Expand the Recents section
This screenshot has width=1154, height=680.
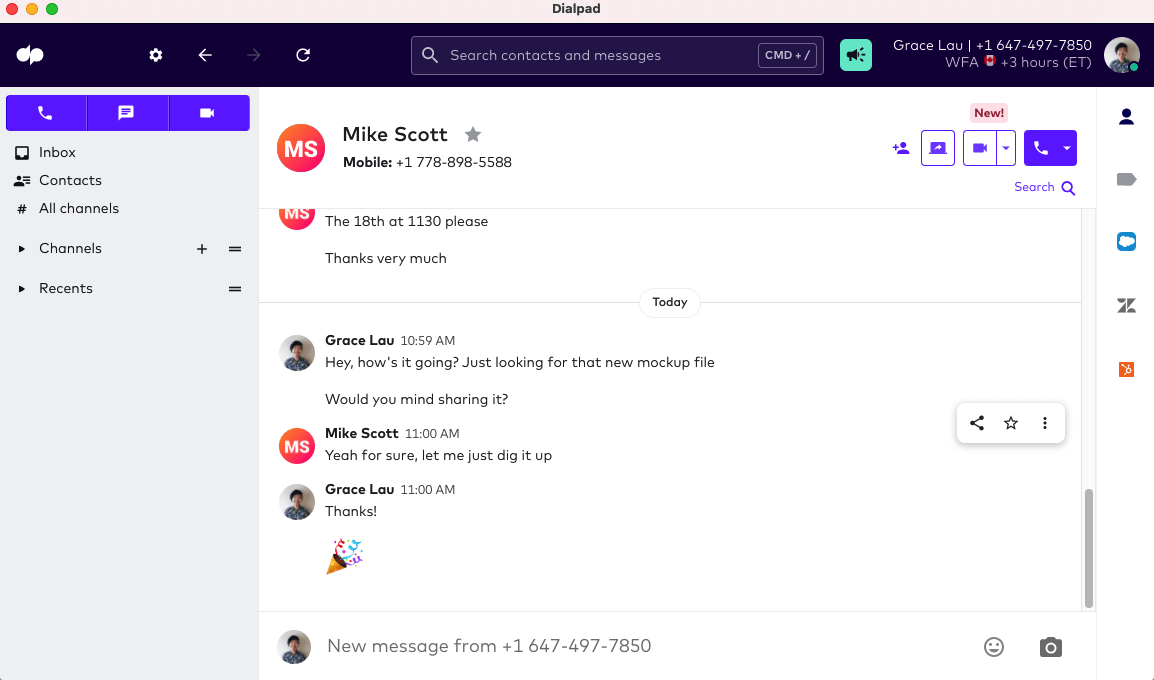[21, 288]
